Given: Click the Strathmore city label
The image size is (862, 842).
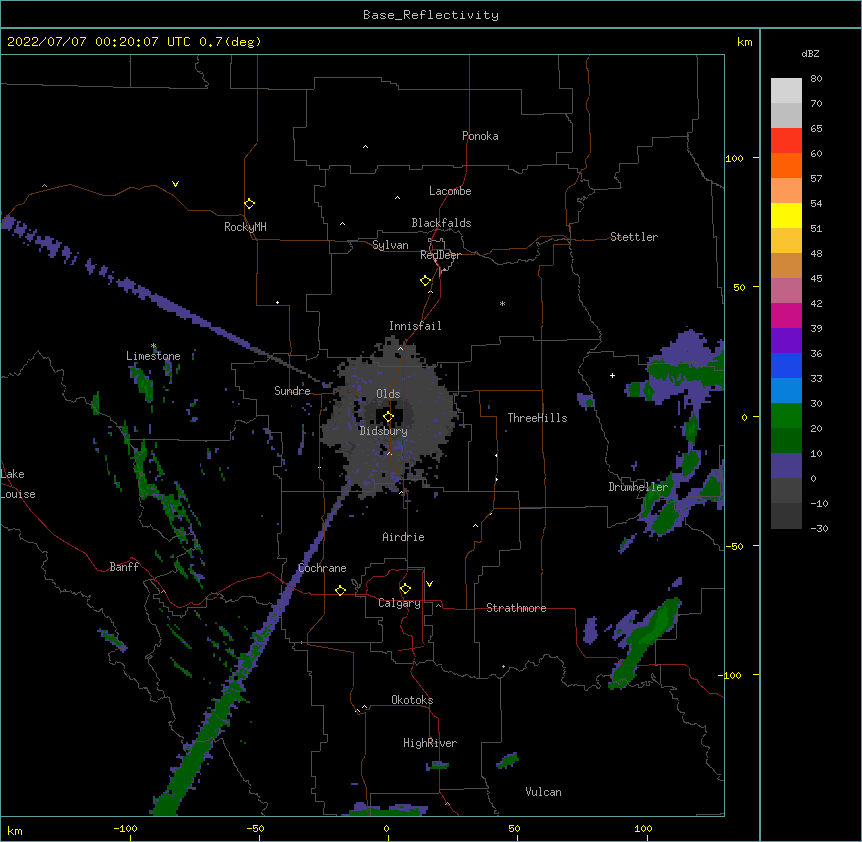Looking at the screenshot, I should 516,608.
